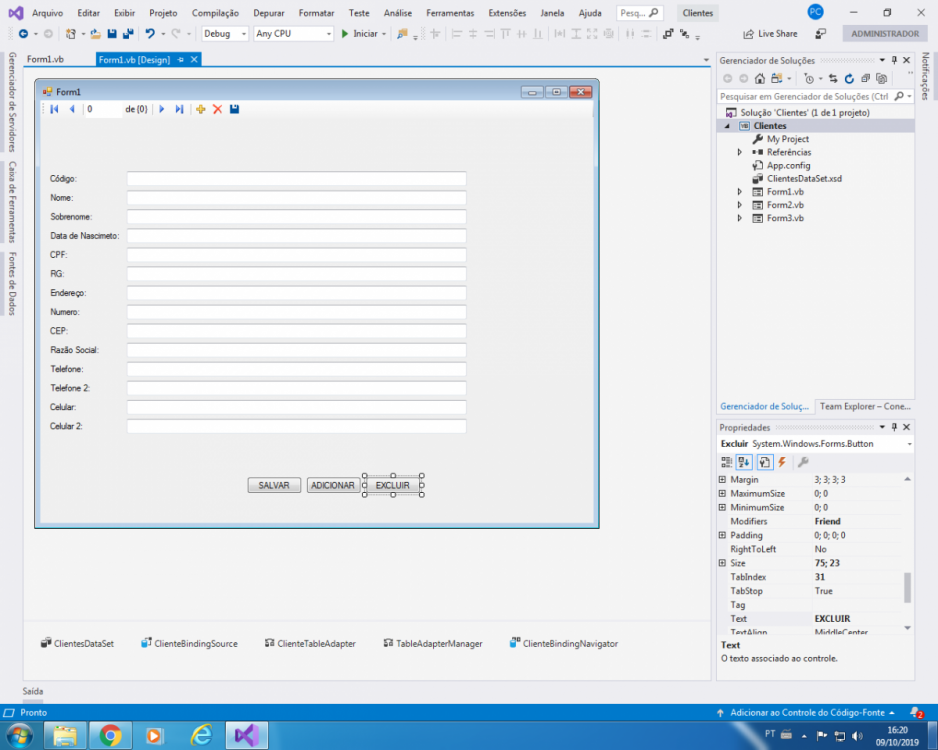Open the Depurar menu

pyautogui.click(x=269, y=13)
